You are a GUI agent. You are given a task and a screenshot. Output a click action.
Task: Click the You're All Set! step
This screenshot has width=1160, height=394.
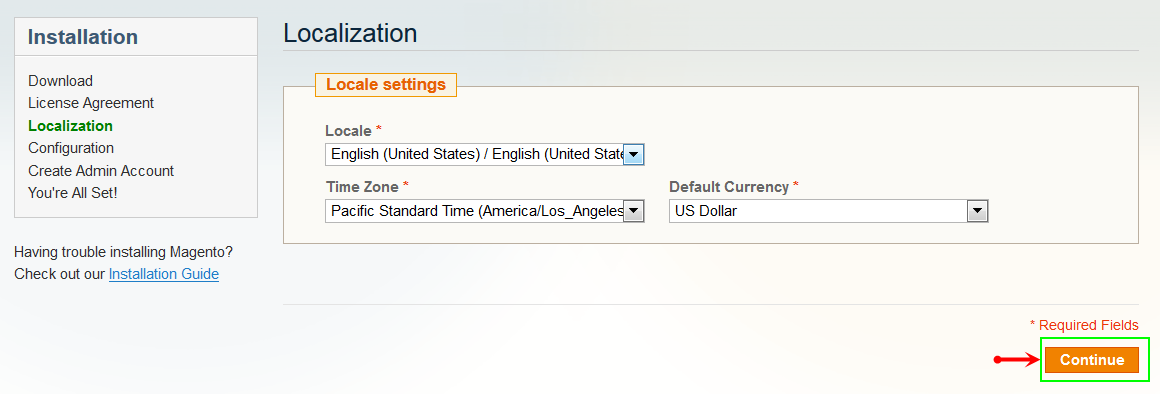point(72,193)
